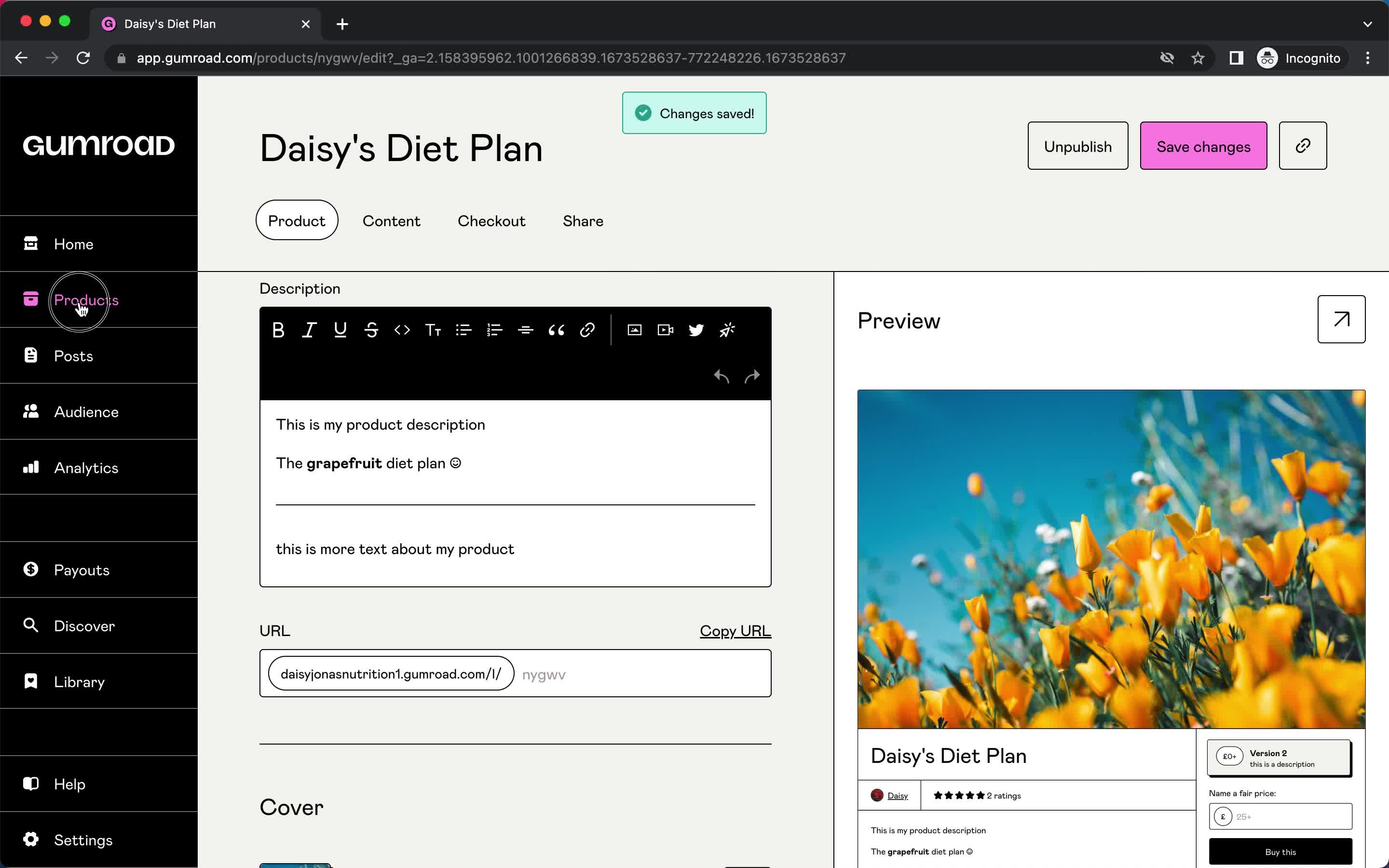Image resolution: width=1389 pixels, height=868 pixels.
Task: Add a hyperlink to text
Action: (x=588, y=330)
